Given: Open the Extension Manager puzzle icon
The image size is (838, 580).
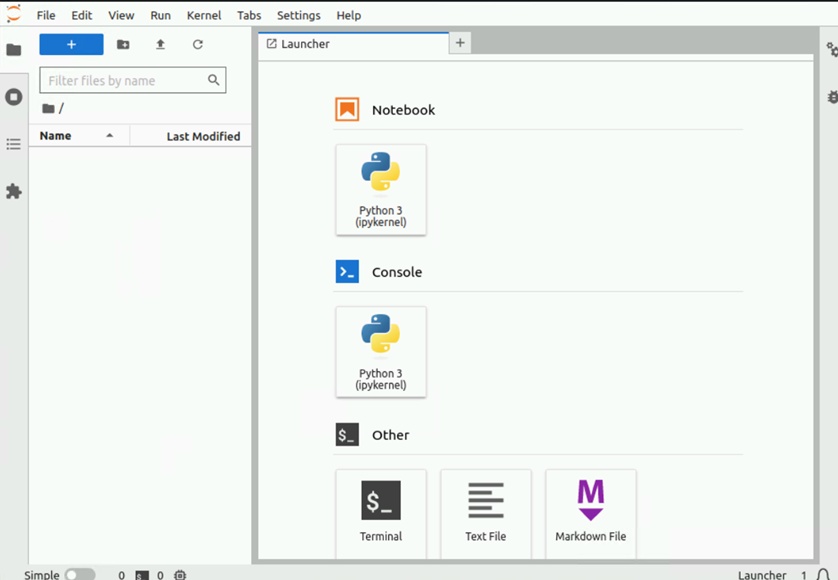Looking at the screenshot, I should pos(13,191).
